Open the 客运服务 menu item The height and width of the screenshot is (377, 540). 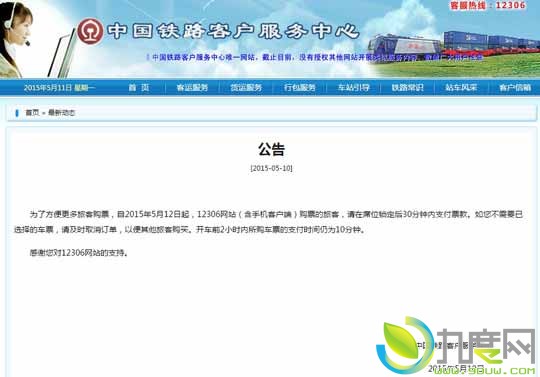point(192,87)
